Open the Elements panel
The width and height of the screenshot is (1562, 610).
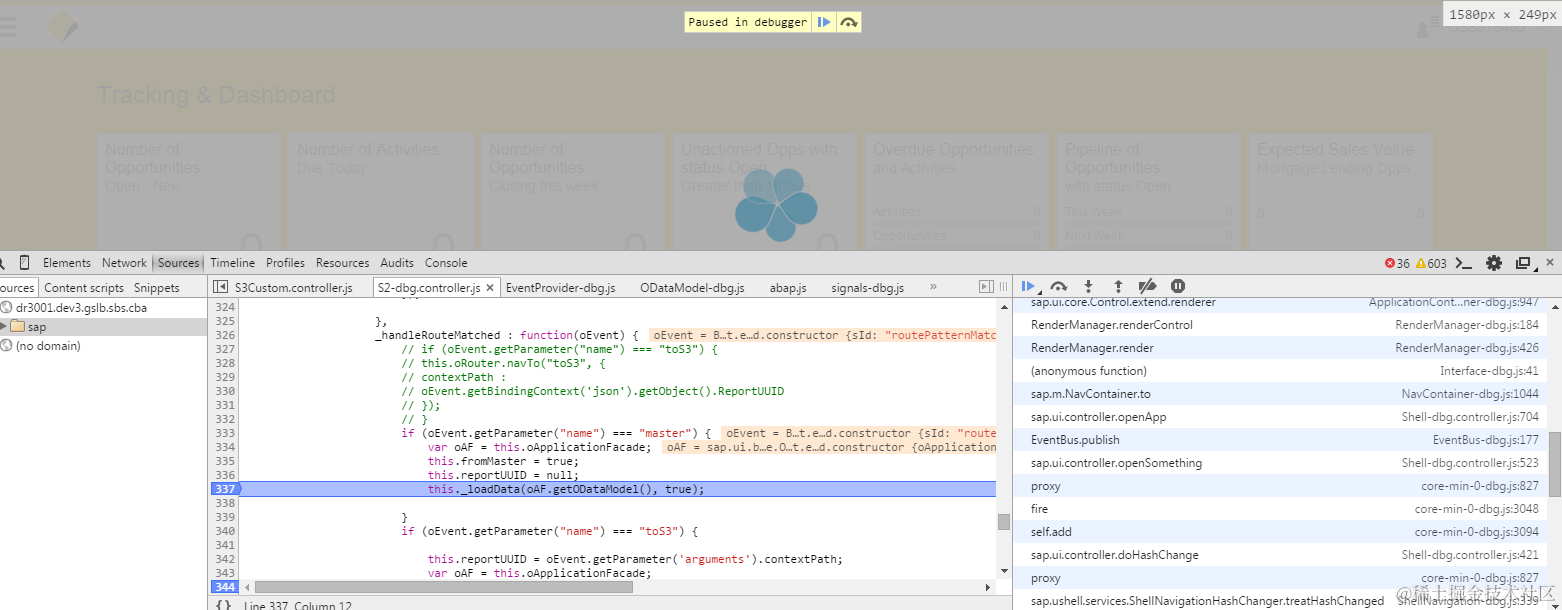[67, 263]
